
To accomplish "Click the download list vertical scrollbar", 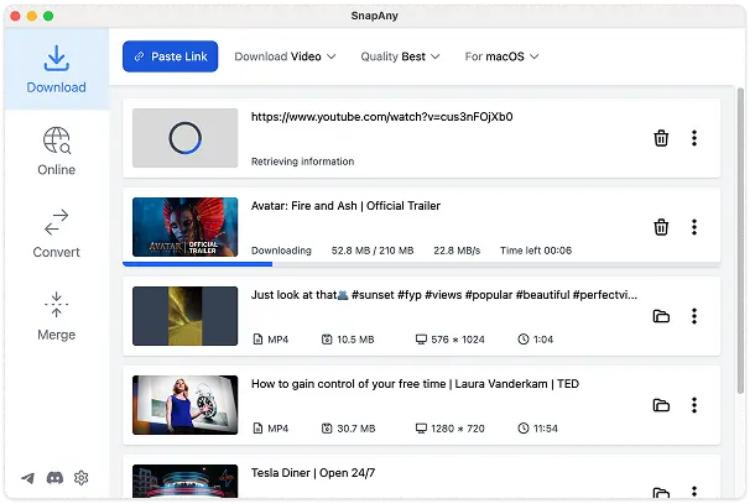I will point(740,241).
